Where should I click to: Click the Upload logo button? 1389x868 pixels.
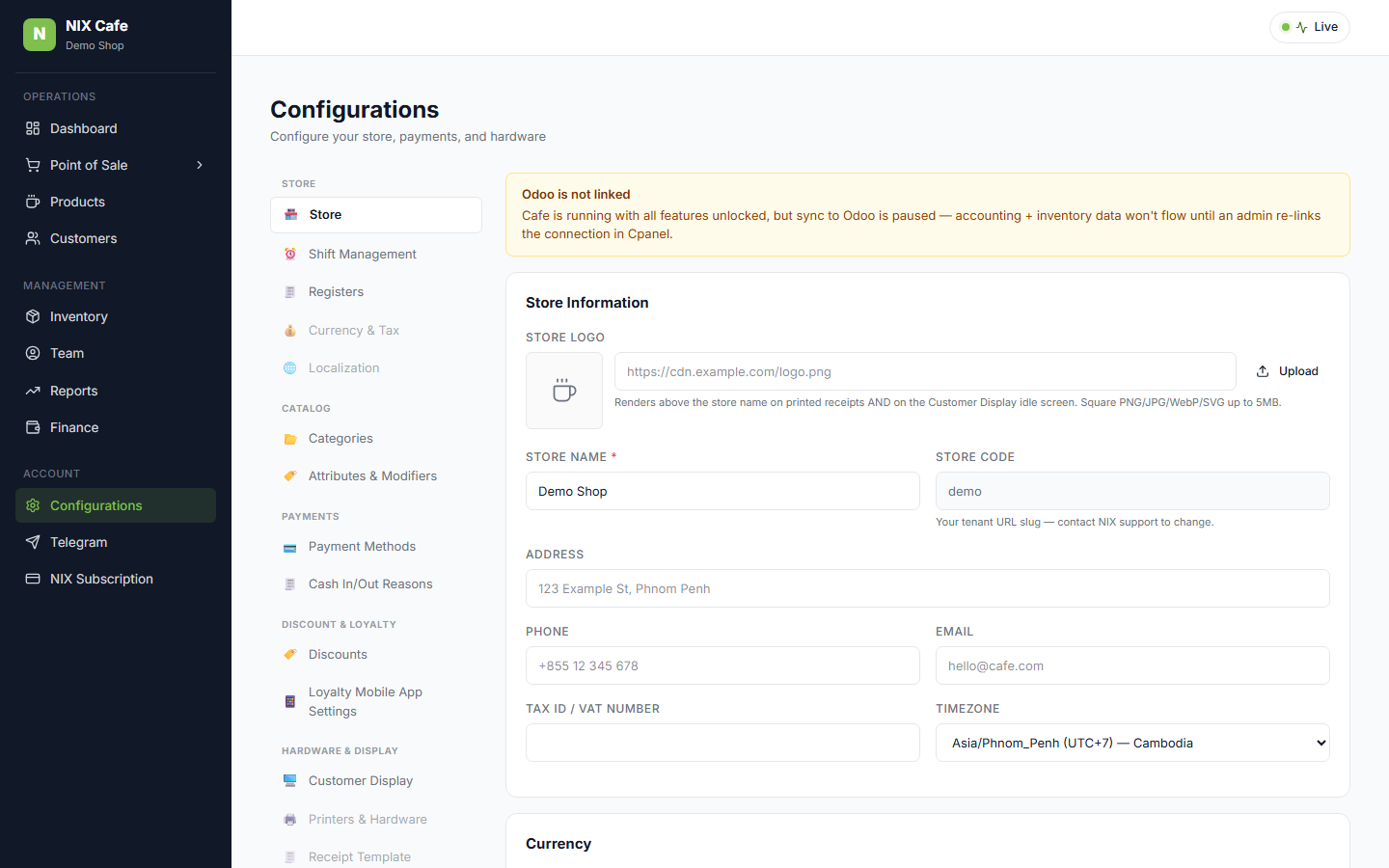[1288, 371]
